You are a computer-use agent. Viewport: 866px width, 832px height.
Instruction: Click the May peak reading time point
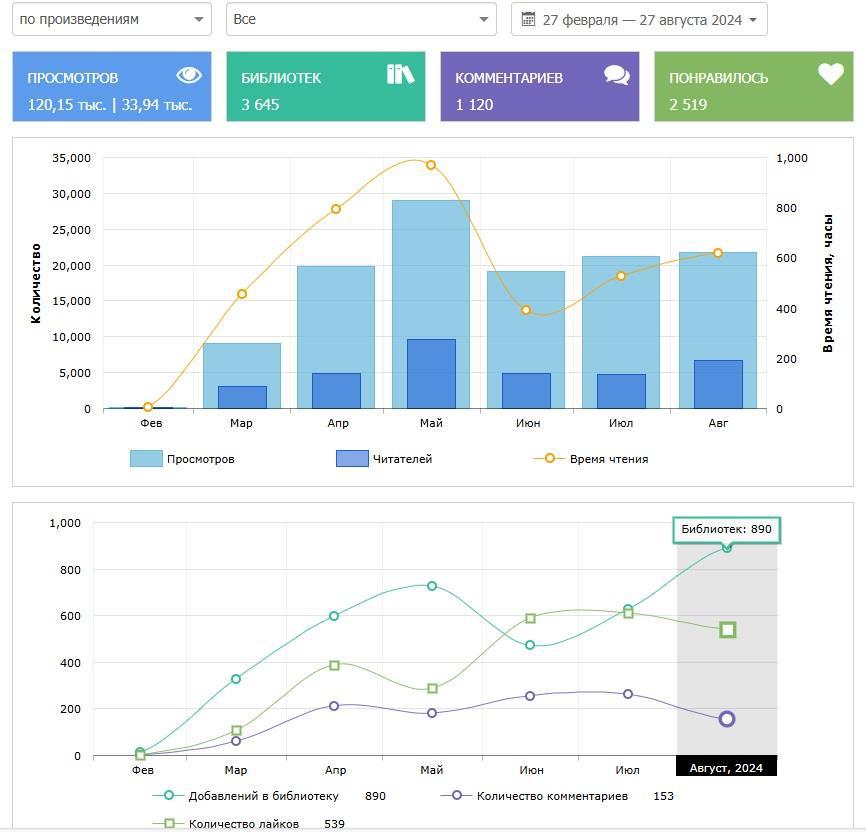431,165
